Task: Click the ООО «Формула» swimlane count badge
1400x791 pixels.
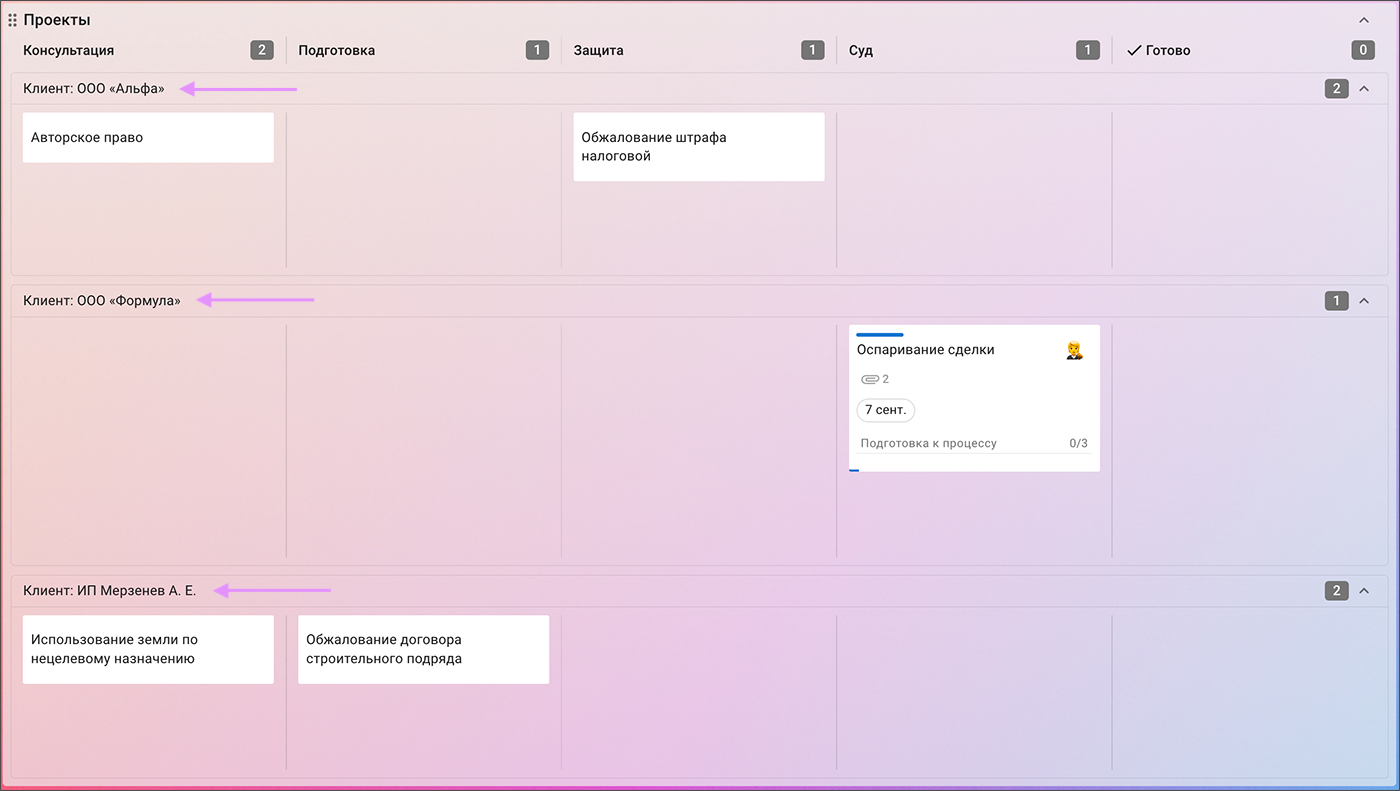Action: (1336, 301)
